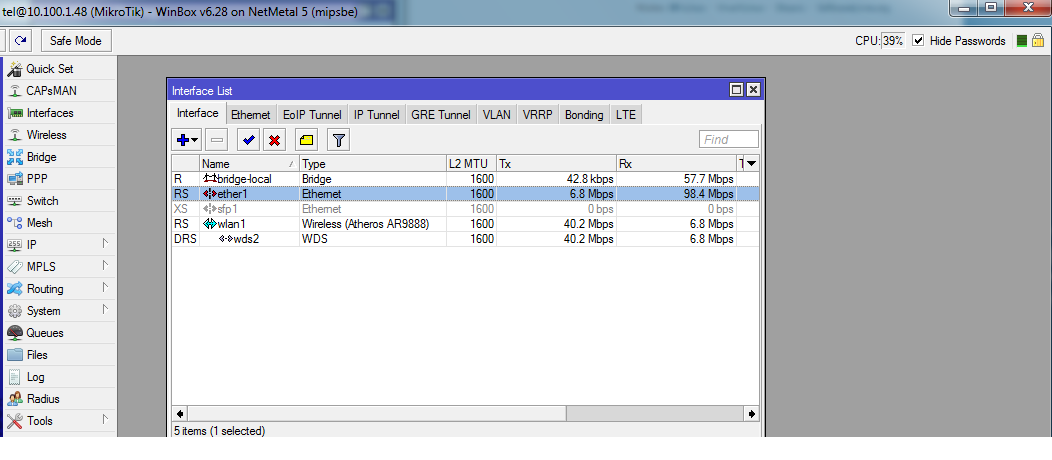Click the padlock icon at top right
Image resolution: width=1052 pixels, height=460 pixels.
click(x=1037, y=41)
